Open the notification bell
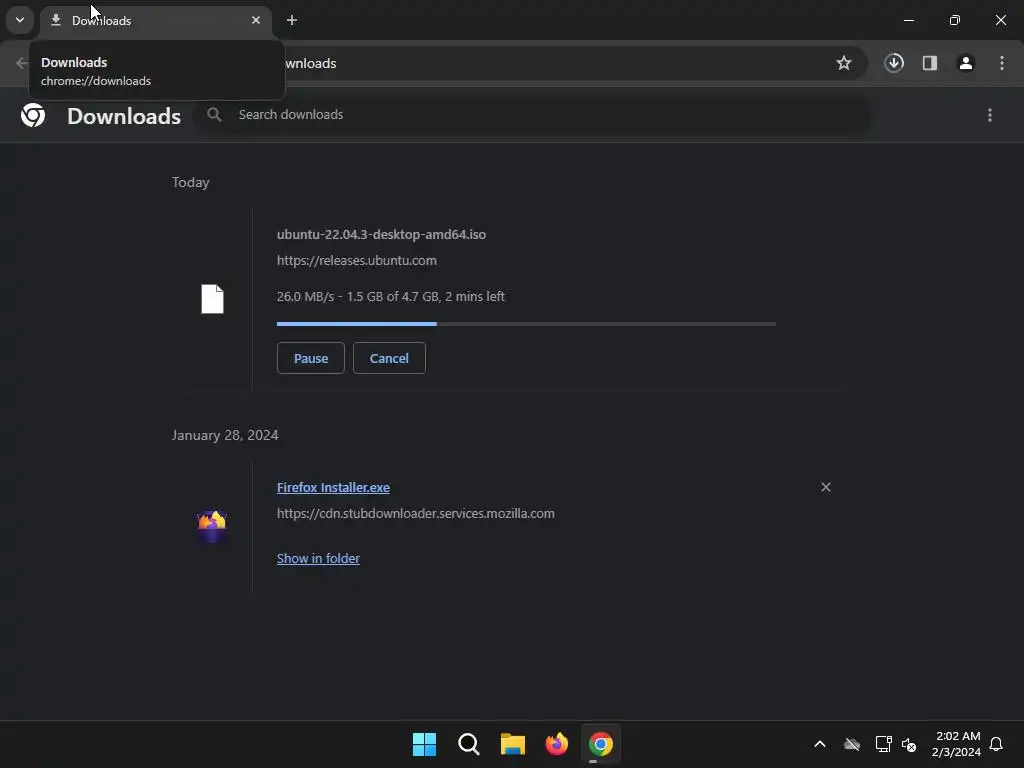This screenshot has height=768, width=1024. point(996,744)
